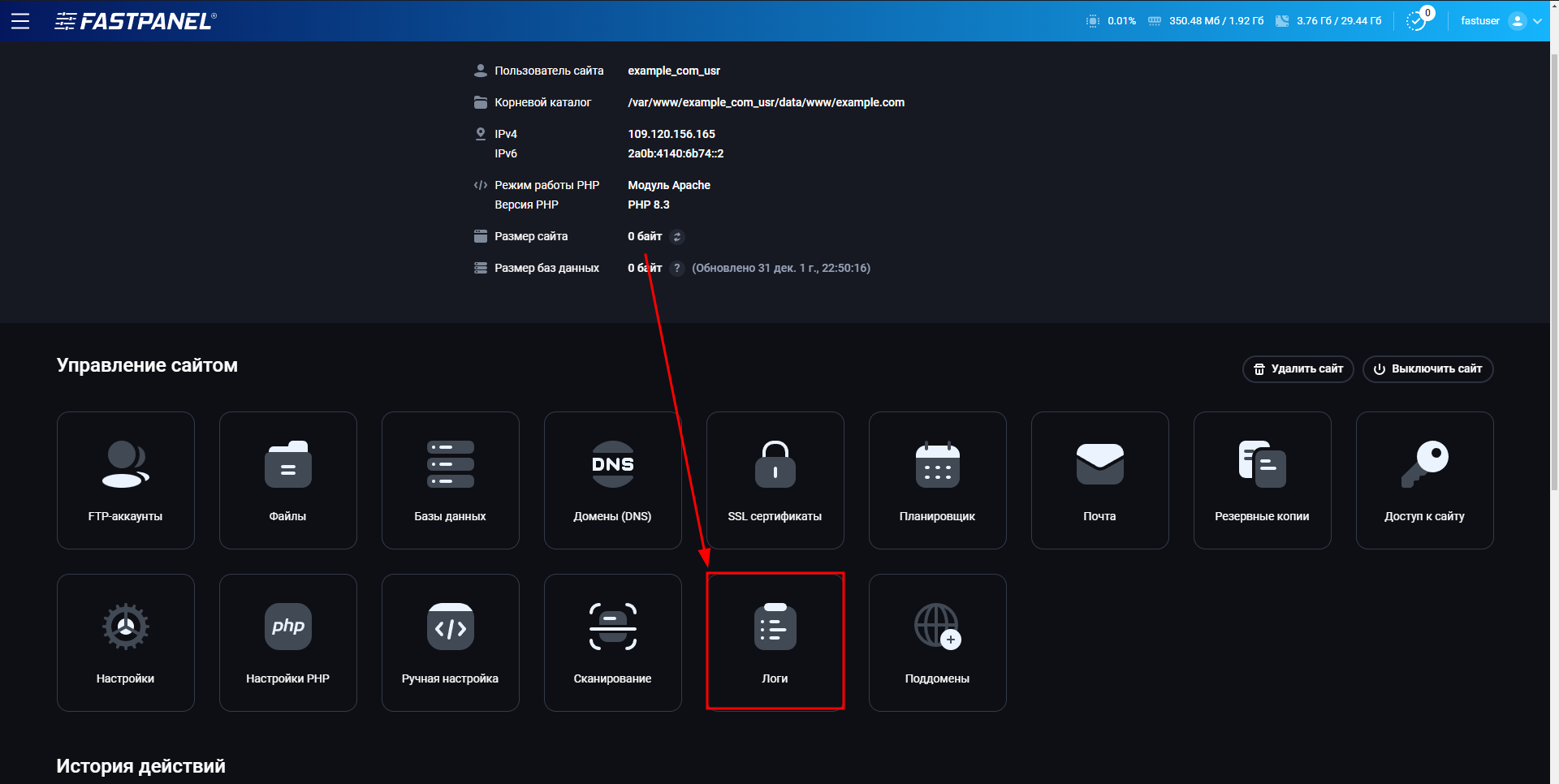Open the Базы данных section

click(x=450, y=480)
